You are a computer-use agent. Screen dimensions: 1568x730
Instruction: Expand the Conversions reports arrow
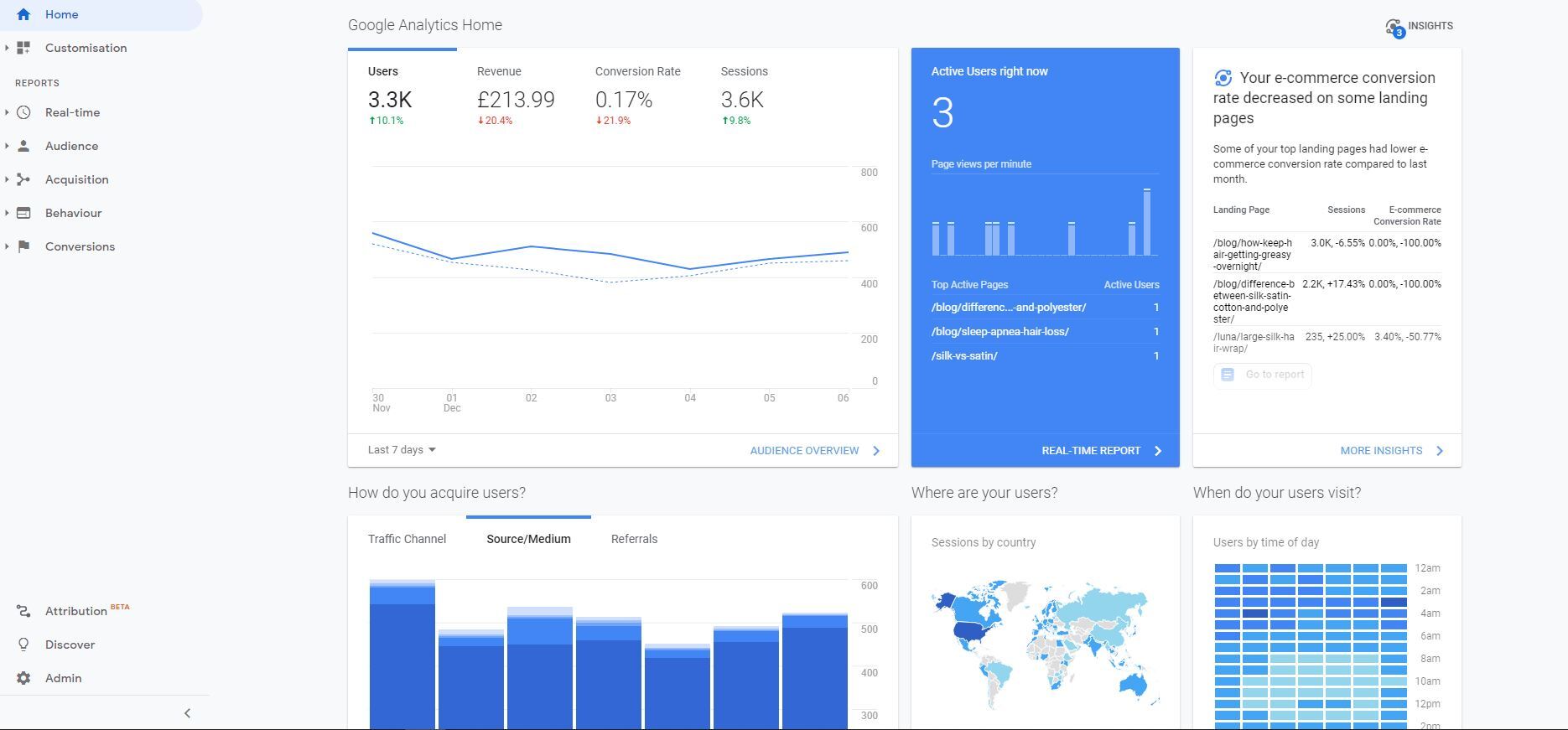tap(7, 246)
